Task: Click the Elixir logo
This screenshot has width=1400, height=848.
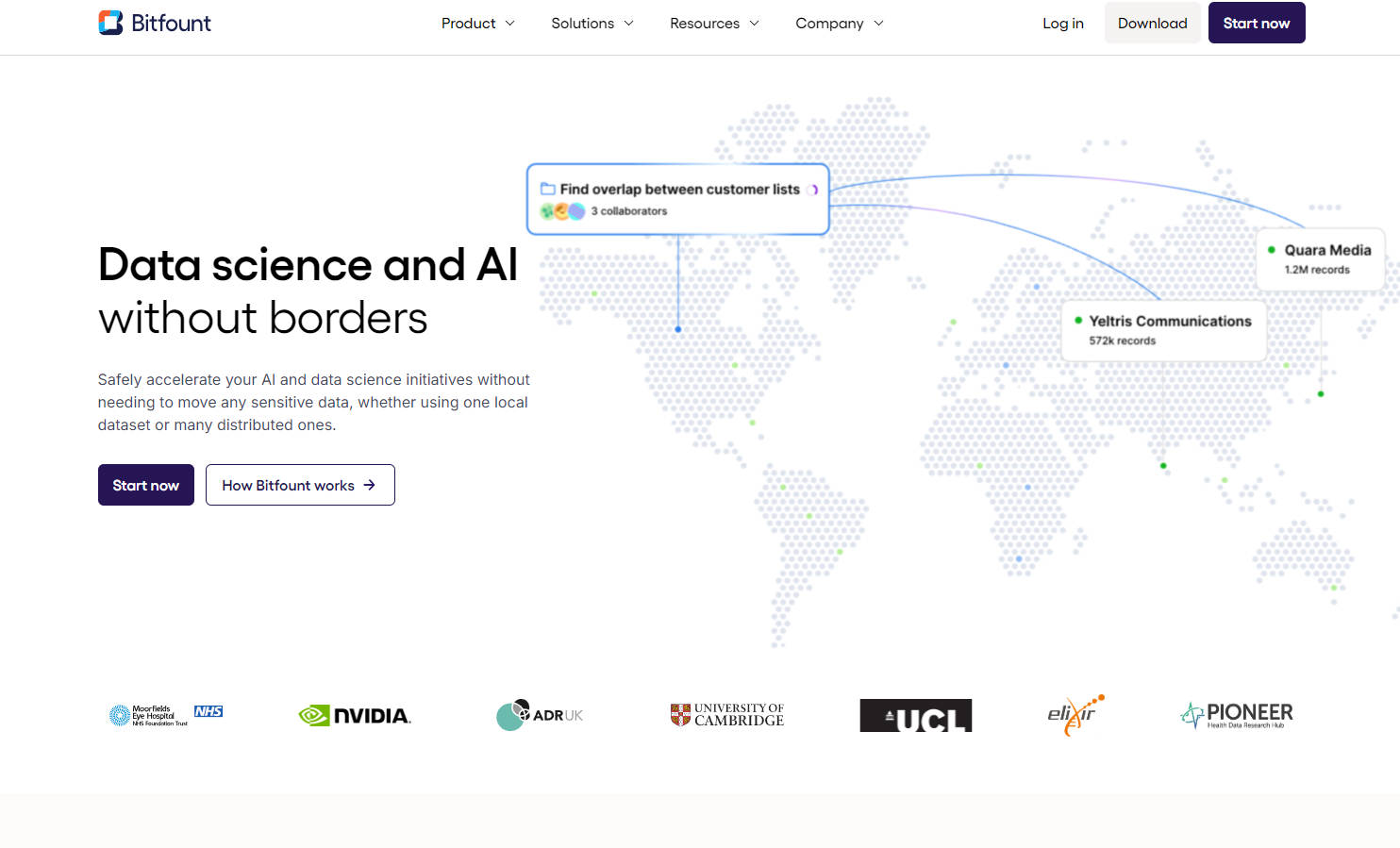Action: tap(1075, 714)
